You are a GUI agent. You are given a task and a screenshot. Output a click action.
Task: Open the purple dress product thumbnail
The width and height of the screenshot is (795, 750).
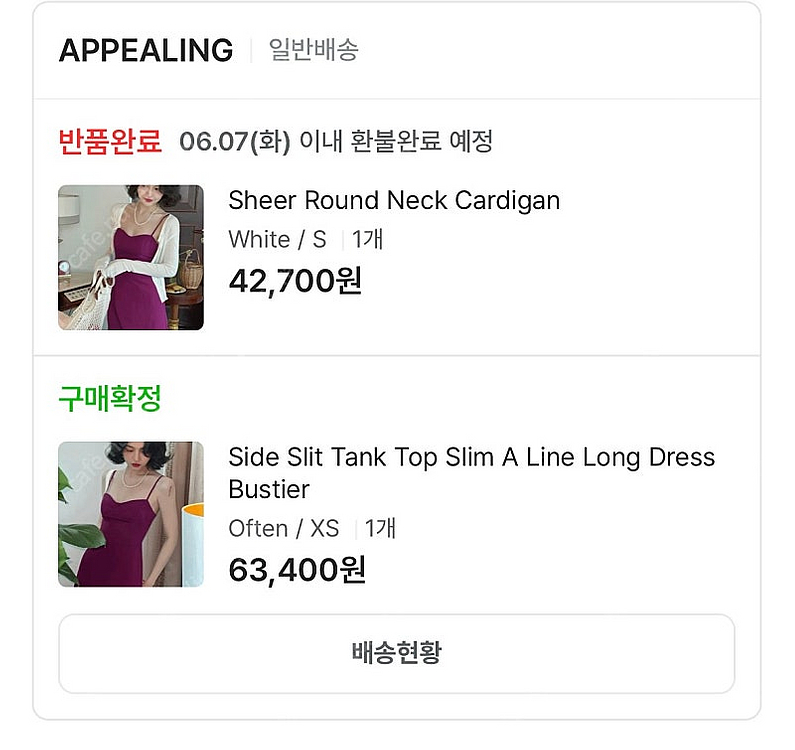(x=131, y=514)
